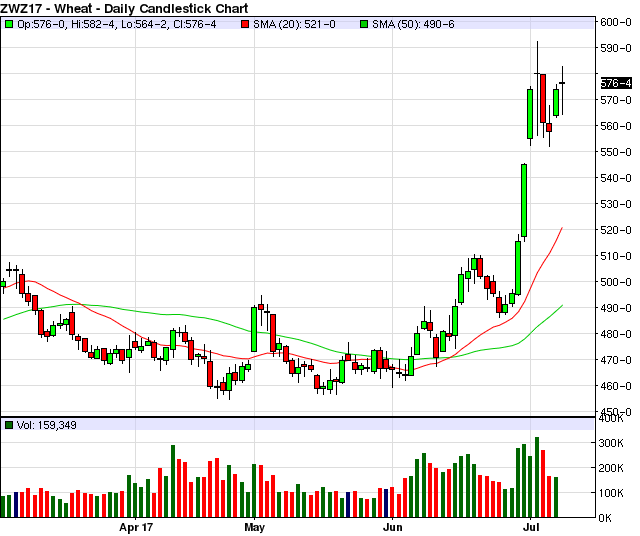Click the 570-0 price axis label
The image size is (640, 536).
tap(616, 100)
